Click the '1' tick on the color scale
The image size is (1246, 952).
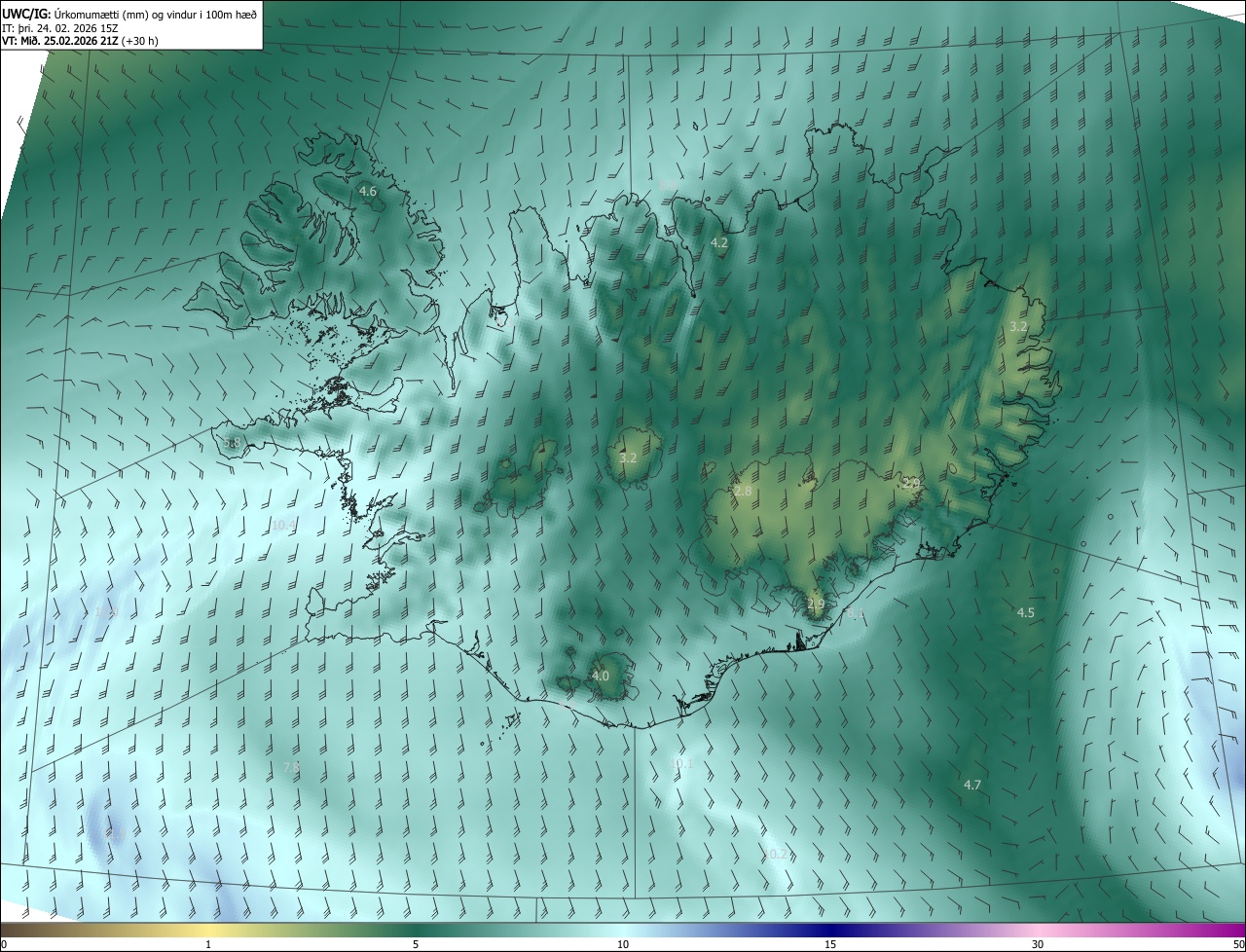pos(208,945)
